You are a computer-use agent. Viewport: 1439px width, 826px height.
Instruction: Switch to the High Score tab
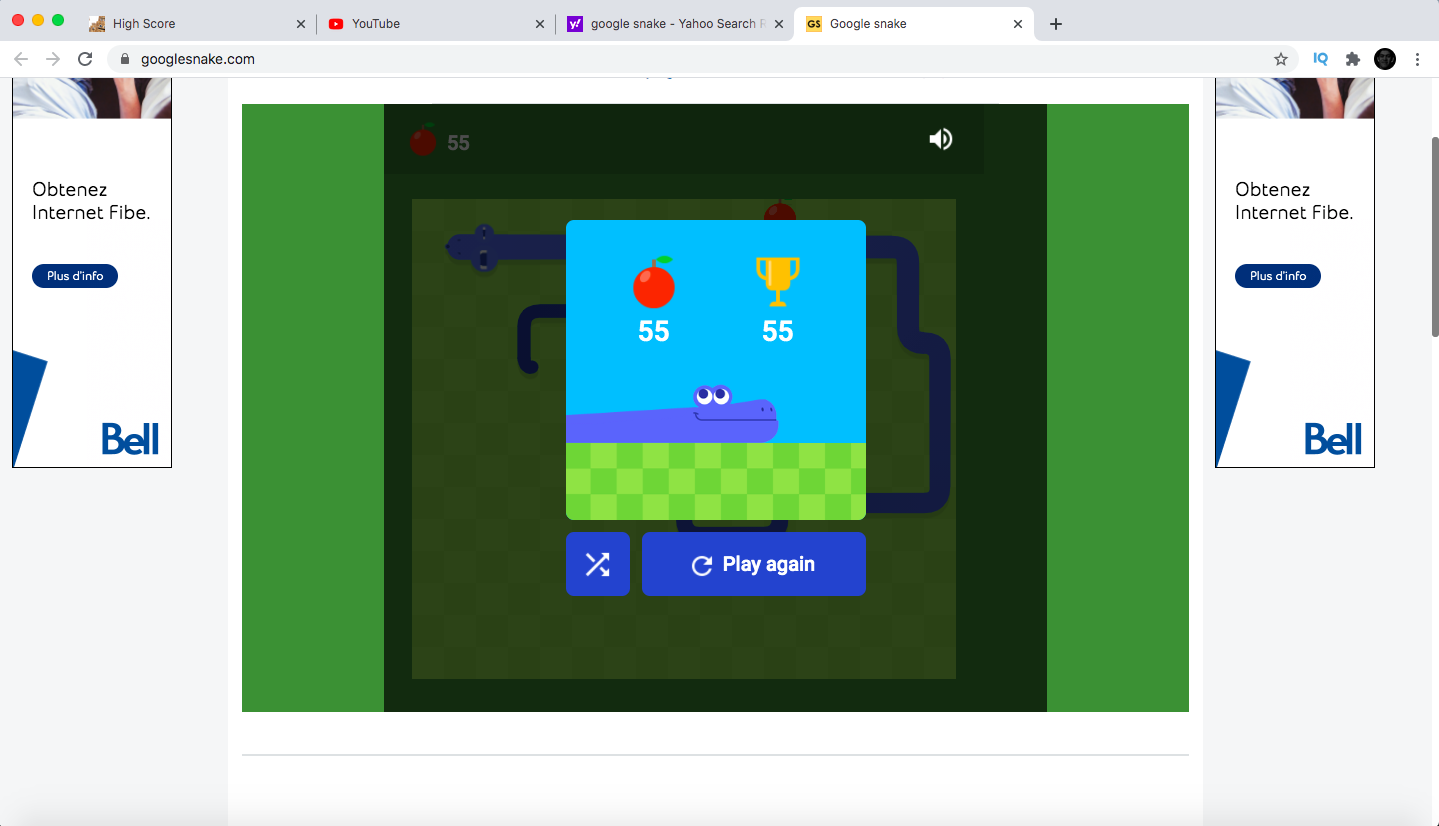pos(196,24)
